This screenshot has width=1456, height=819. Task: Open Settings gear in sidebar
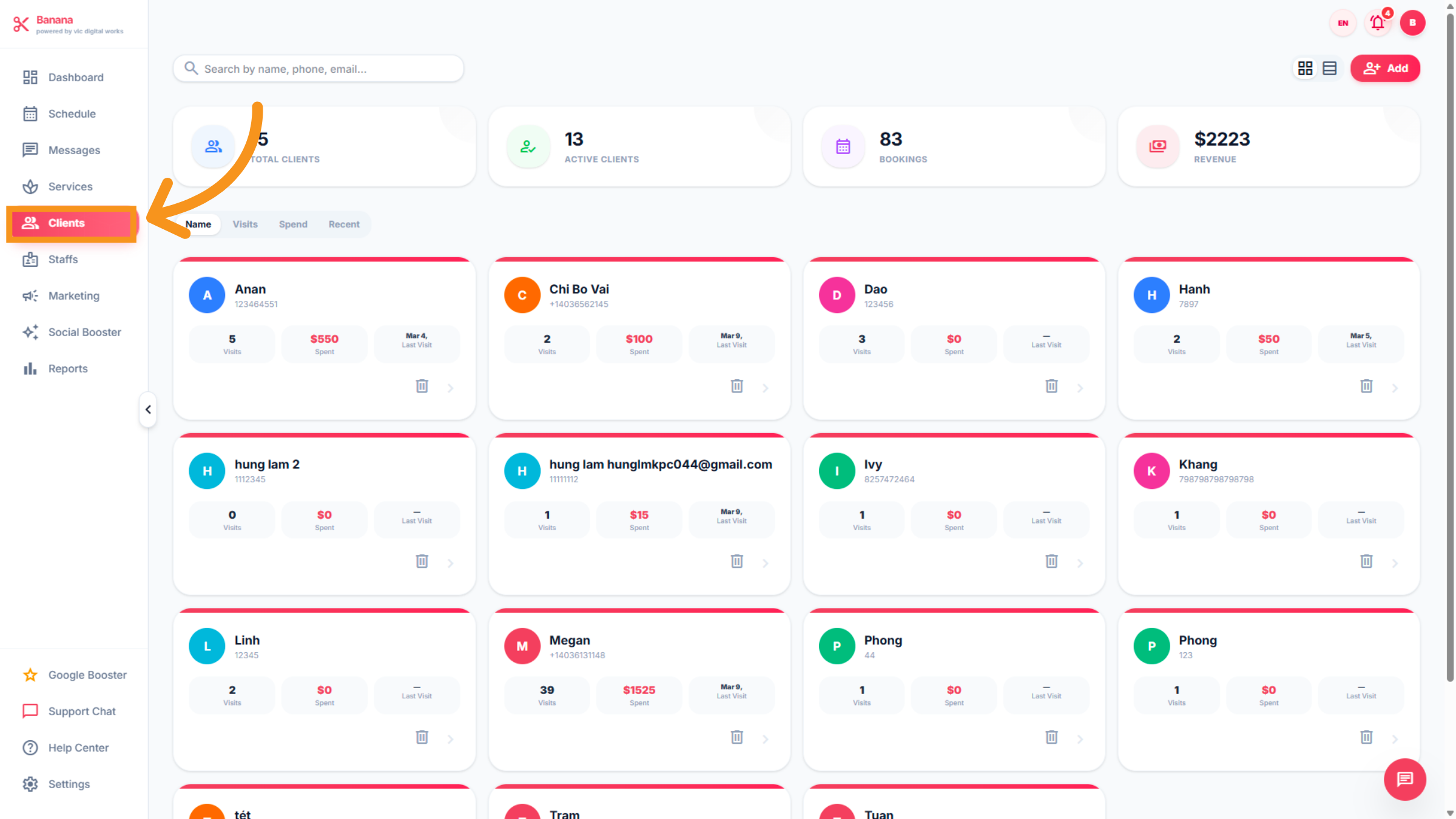coord(30,784)
